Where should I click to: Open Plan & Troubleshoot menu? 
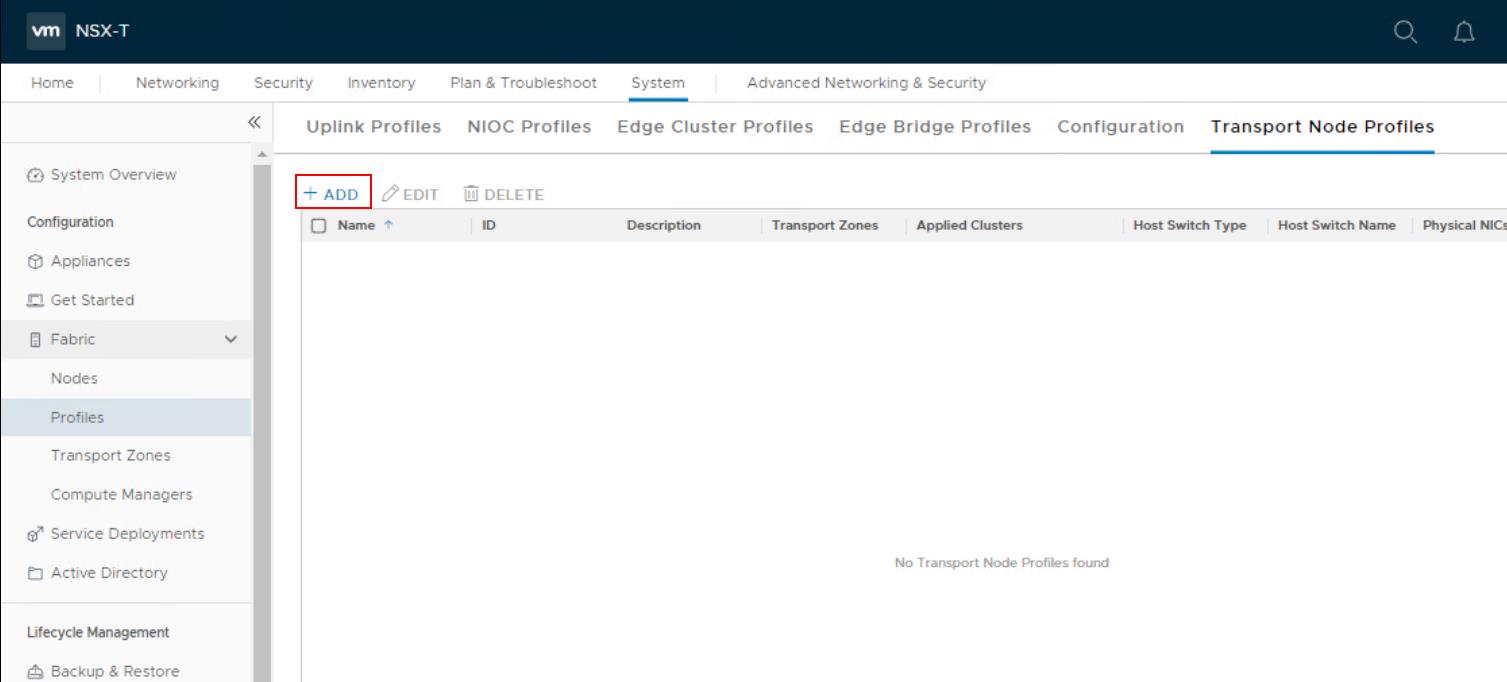[x=523, y=83]
